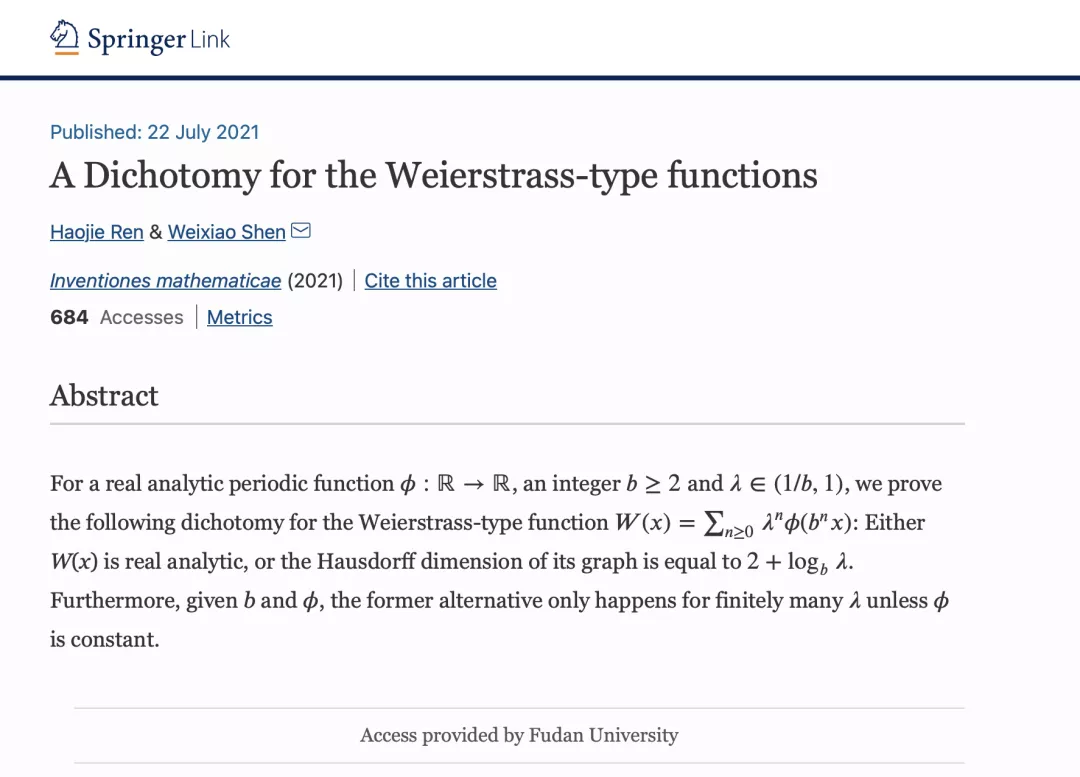Click the email envelope icon beside Weixiao Shen
The width and height of the screenshot is (1080, 777).
(x=300, y=231)
